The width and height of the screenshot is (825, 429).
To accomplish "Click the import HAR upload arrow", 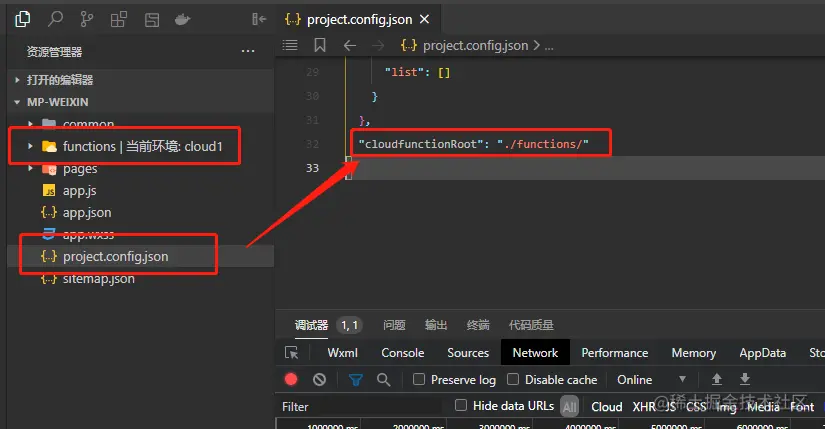I will (x=717, y=379).
